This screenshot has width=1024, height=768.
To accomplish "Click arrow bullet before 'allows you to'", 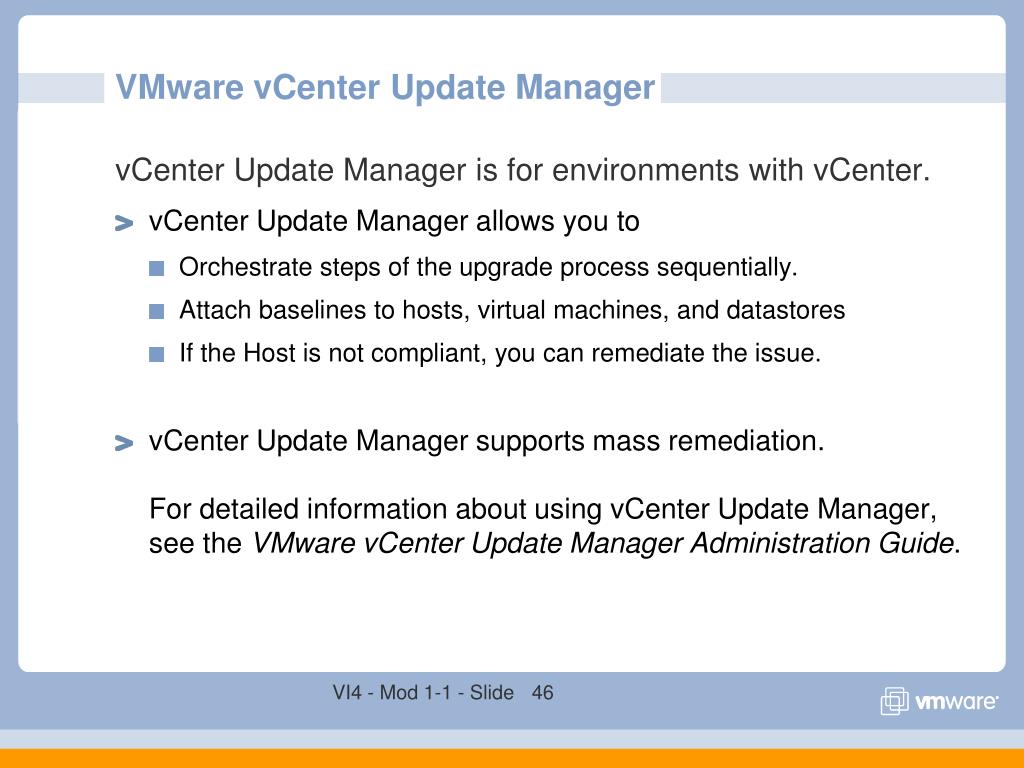I will click(x=123, y=223).
